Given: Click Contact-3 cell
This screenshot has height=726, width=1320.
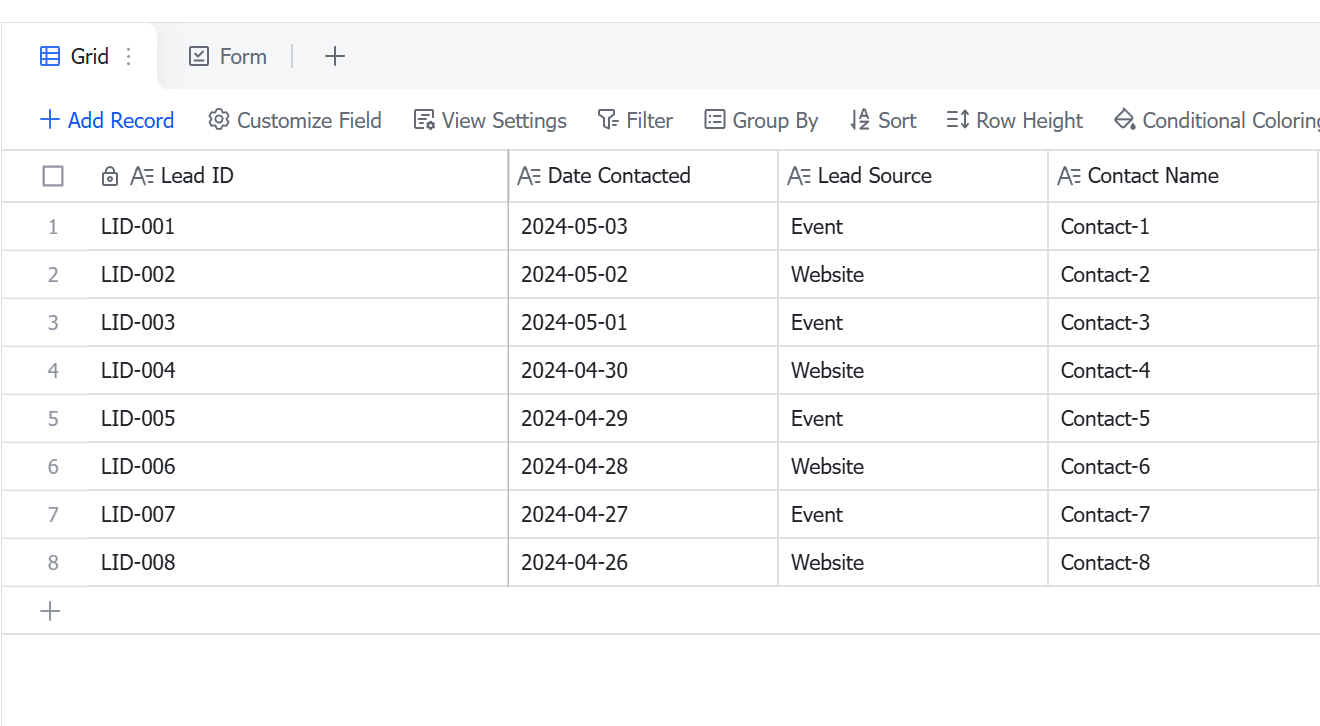Looking at the screenshot, I should tap(1183, 322).
